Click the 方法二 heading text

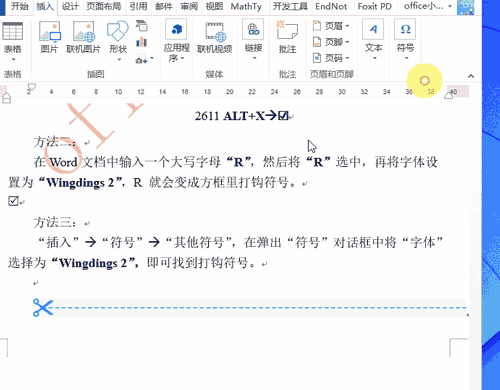(x=55, y=142)
